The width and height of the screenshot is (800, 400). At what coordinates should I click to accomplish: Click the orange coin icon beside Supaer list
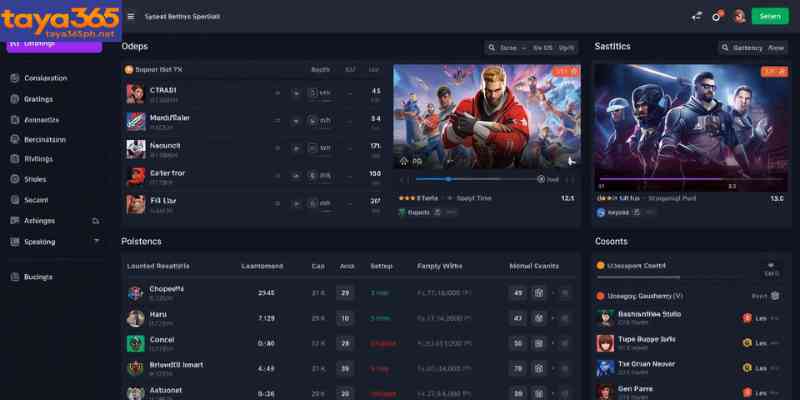click(129, 69)
